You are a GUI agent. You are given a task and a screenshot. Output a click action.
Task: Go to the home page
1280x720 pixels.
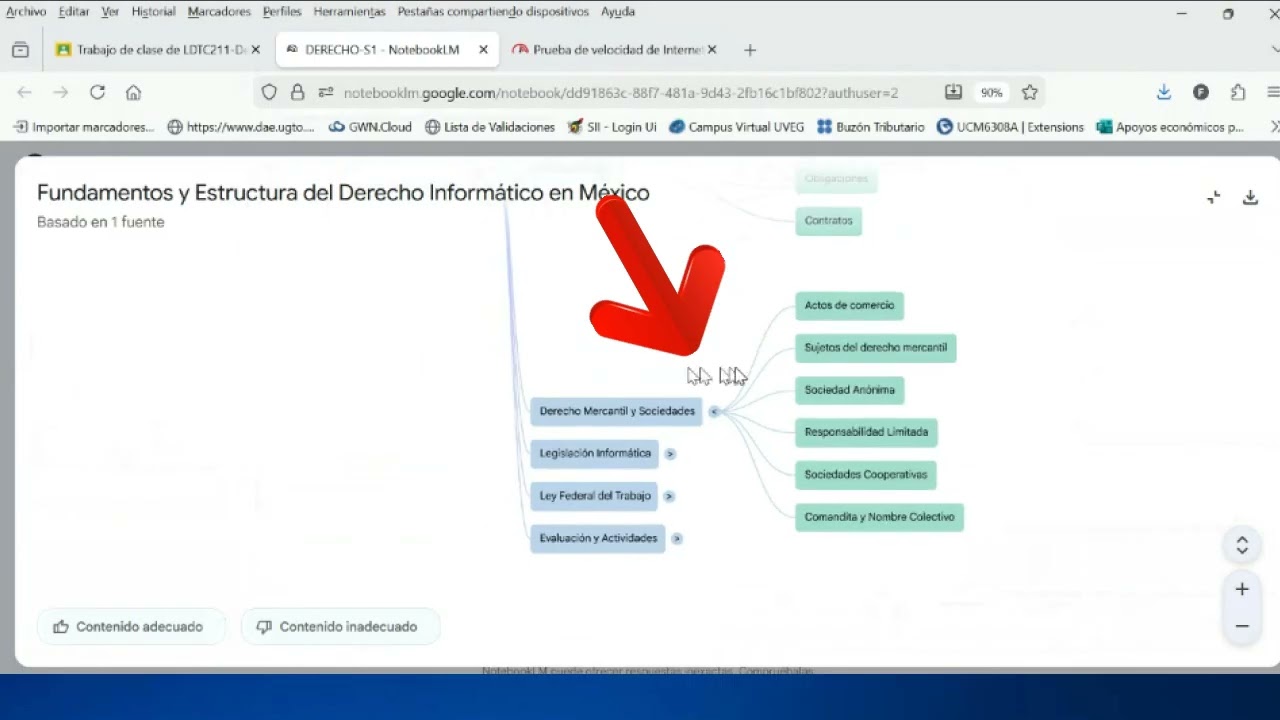pyautogui.click(x=133, y=92)
